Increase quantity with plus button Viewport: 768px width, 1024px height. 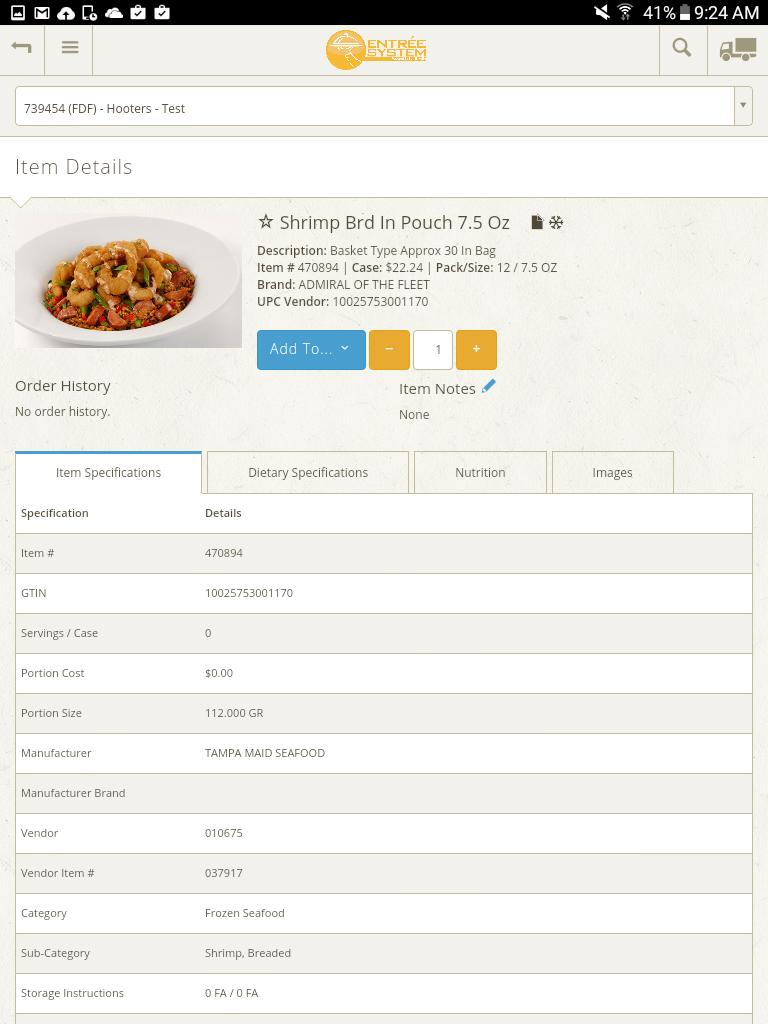[476, 349]
